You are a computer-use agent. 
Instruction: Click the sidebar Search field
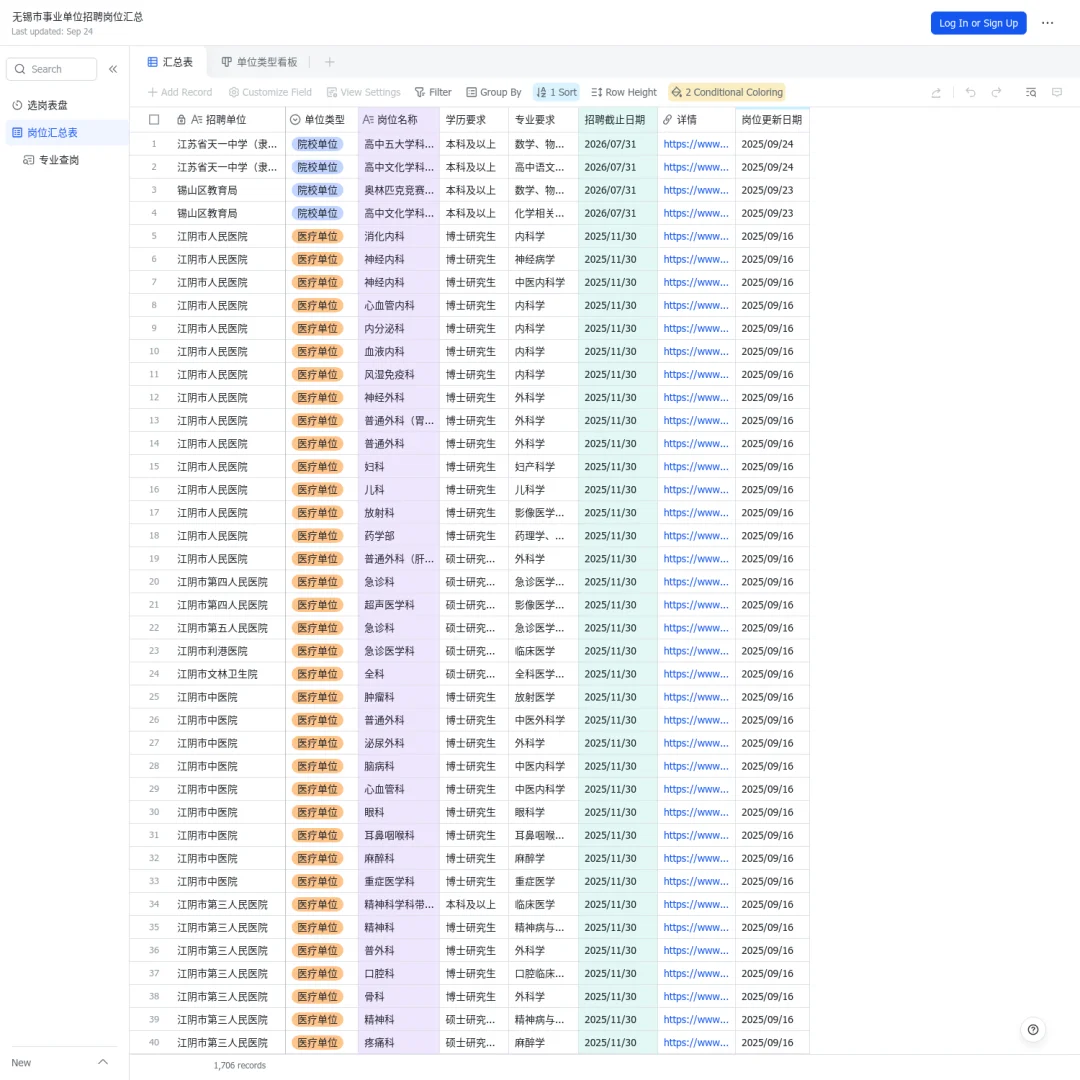coord(52,69)
